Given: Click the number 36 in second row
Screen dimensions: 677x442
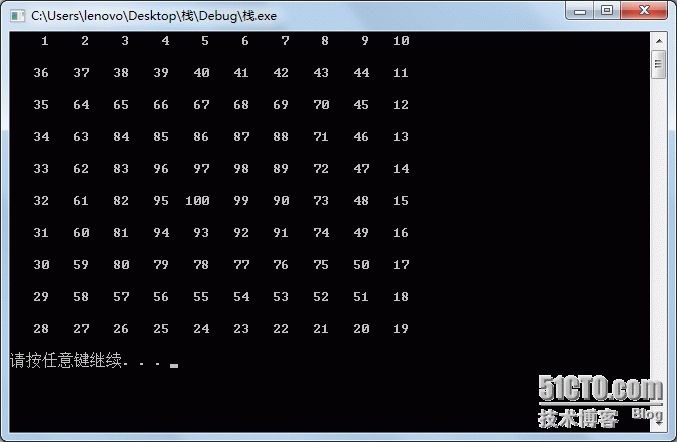Looking at the screenshot, I should (41, 73).
